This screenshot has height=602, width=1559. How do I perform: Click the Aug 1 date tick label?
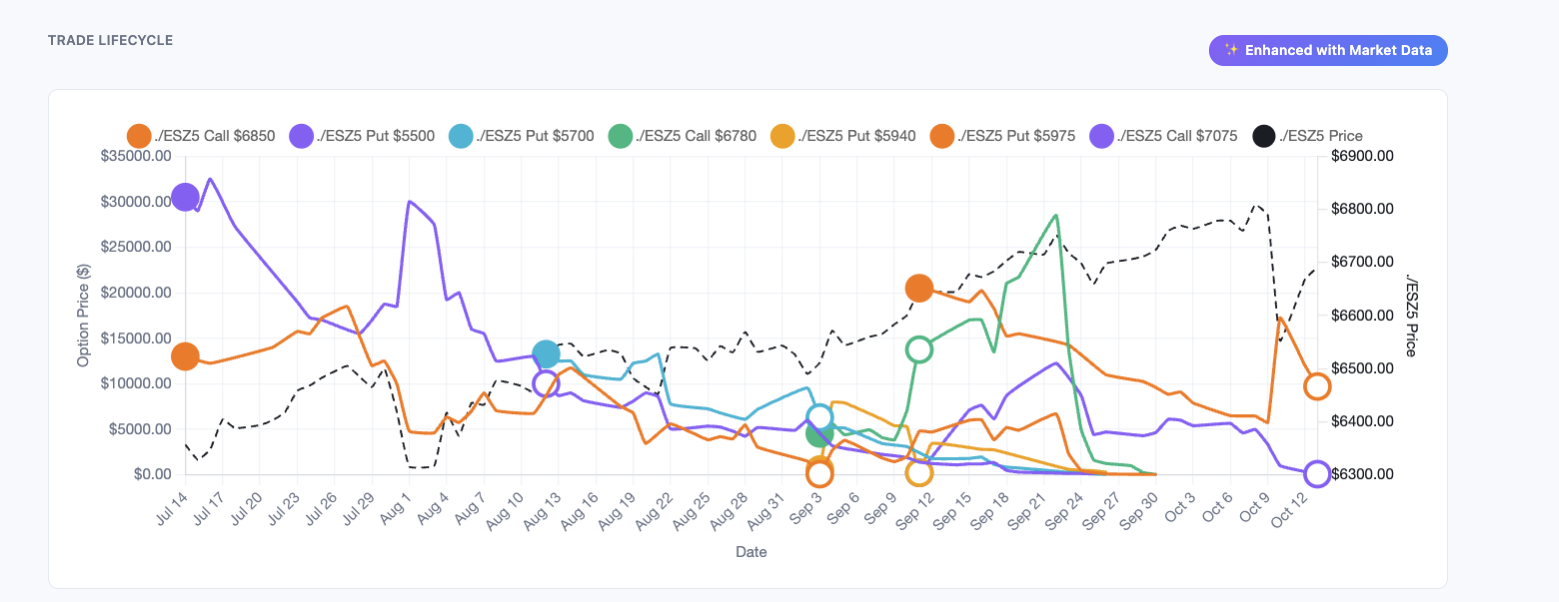(398, 506)
